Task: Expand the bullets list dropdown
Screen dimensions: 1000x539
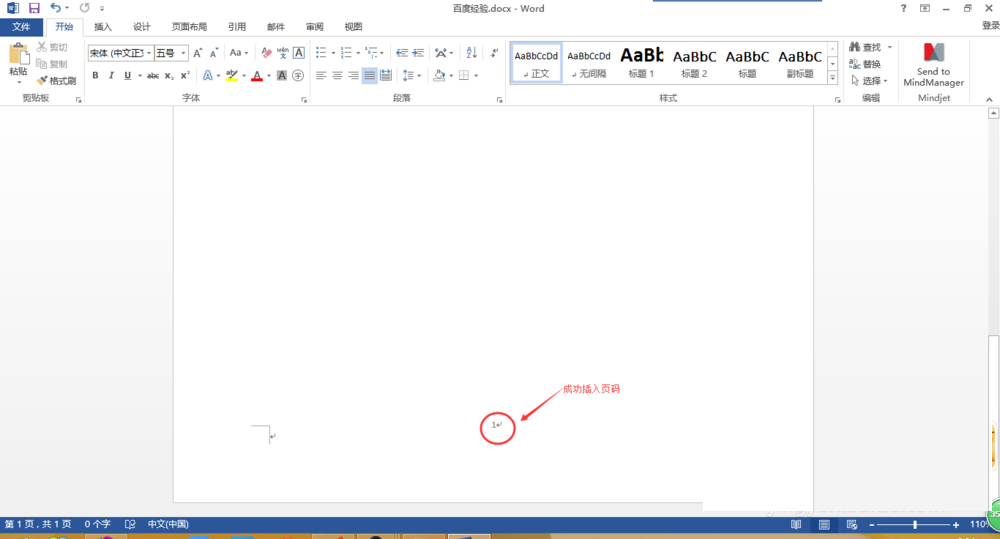Action: tap(333, 53)
